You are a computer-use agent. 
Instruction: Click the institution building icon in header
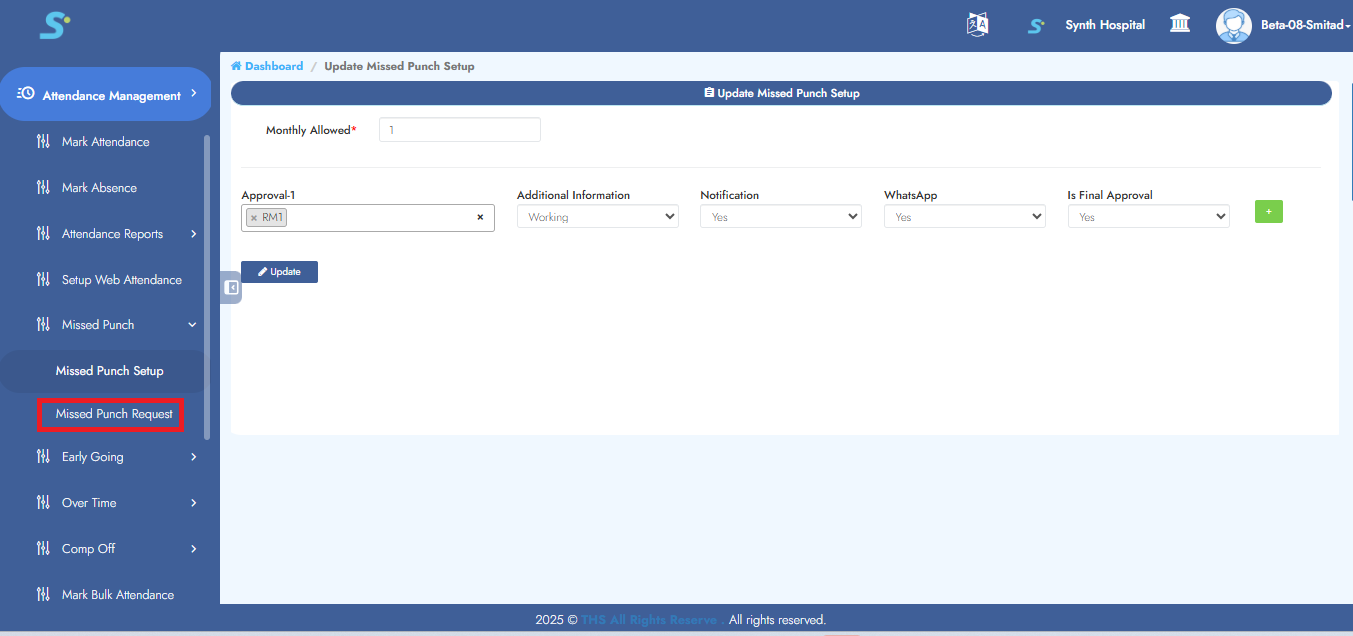(1180, 24)
